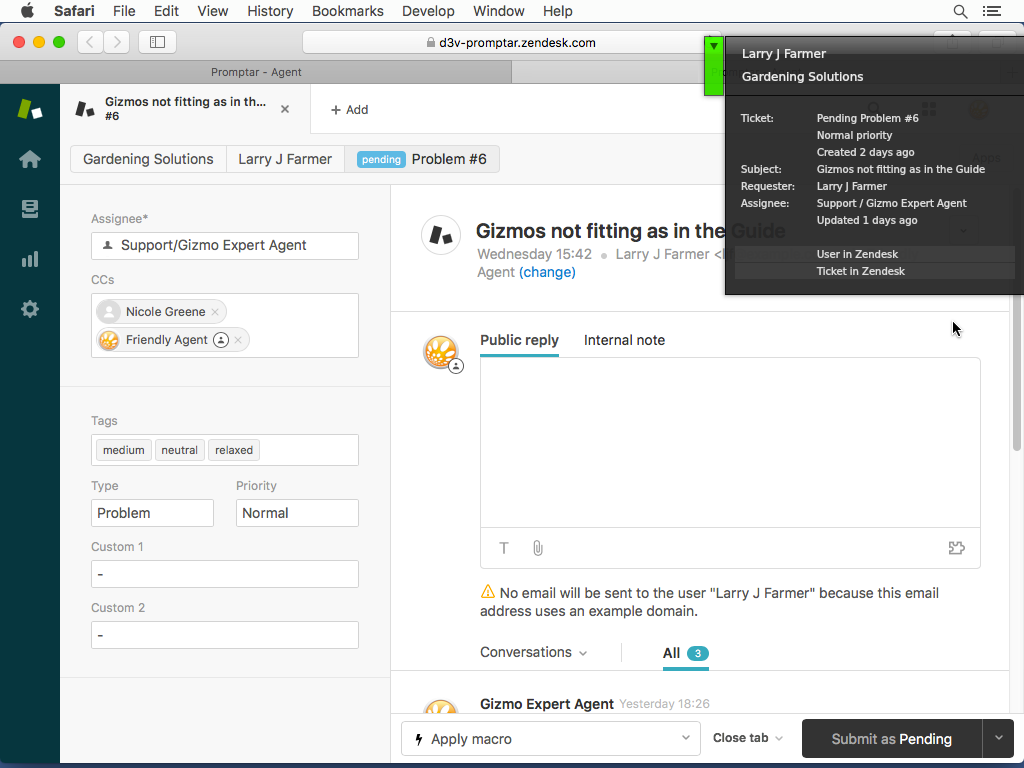Toggle the Safari sidebar button
This screenshot has height=768, width=1024.
pos(157,42)
